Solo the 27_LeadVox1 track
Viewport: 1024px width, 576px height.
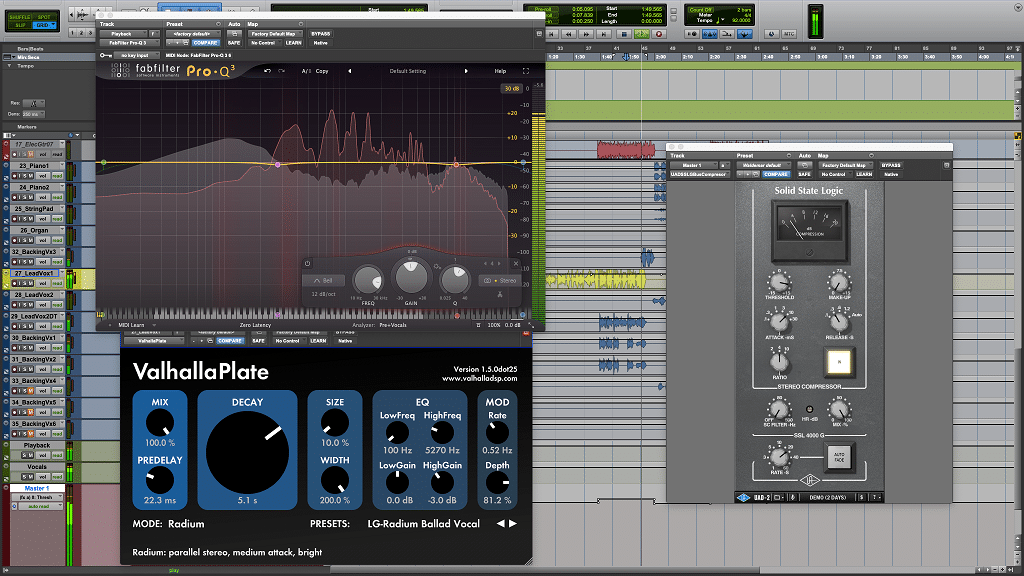[x=25, y=283]
